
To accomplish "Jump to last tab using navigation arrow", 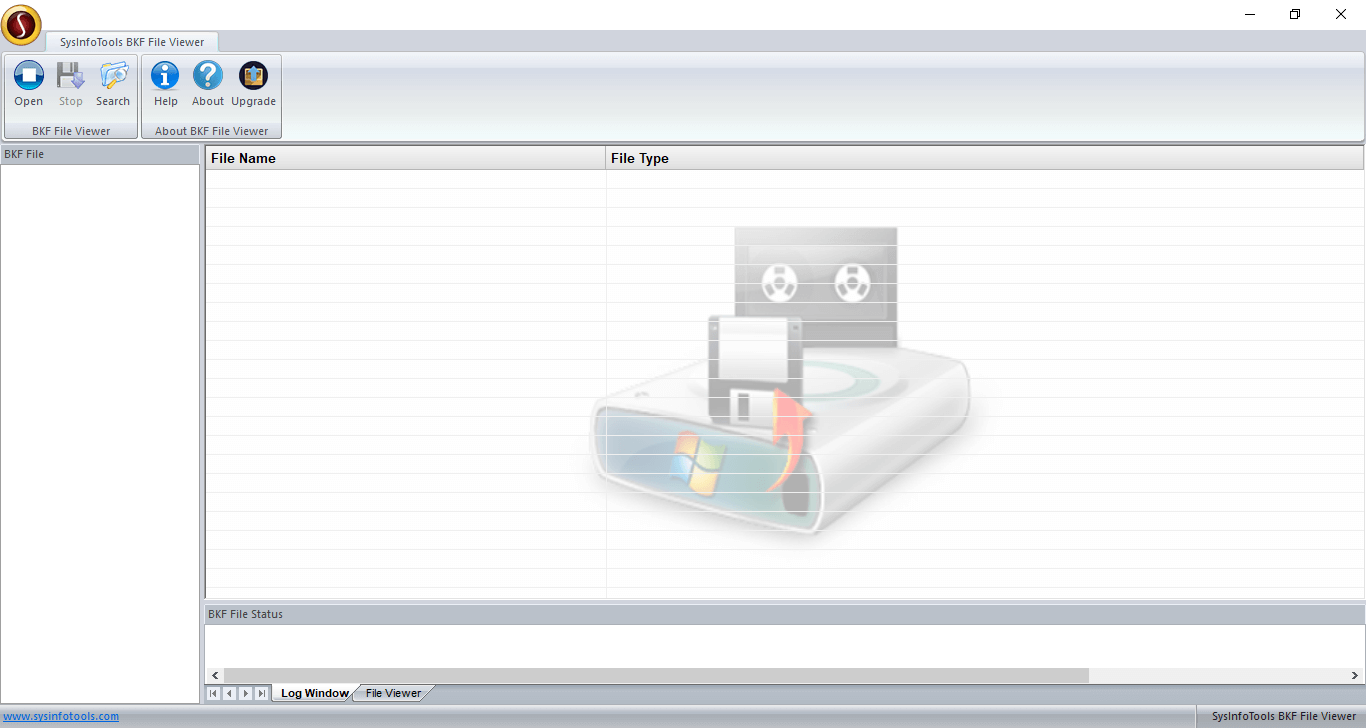I will click(x=262, y=693).
